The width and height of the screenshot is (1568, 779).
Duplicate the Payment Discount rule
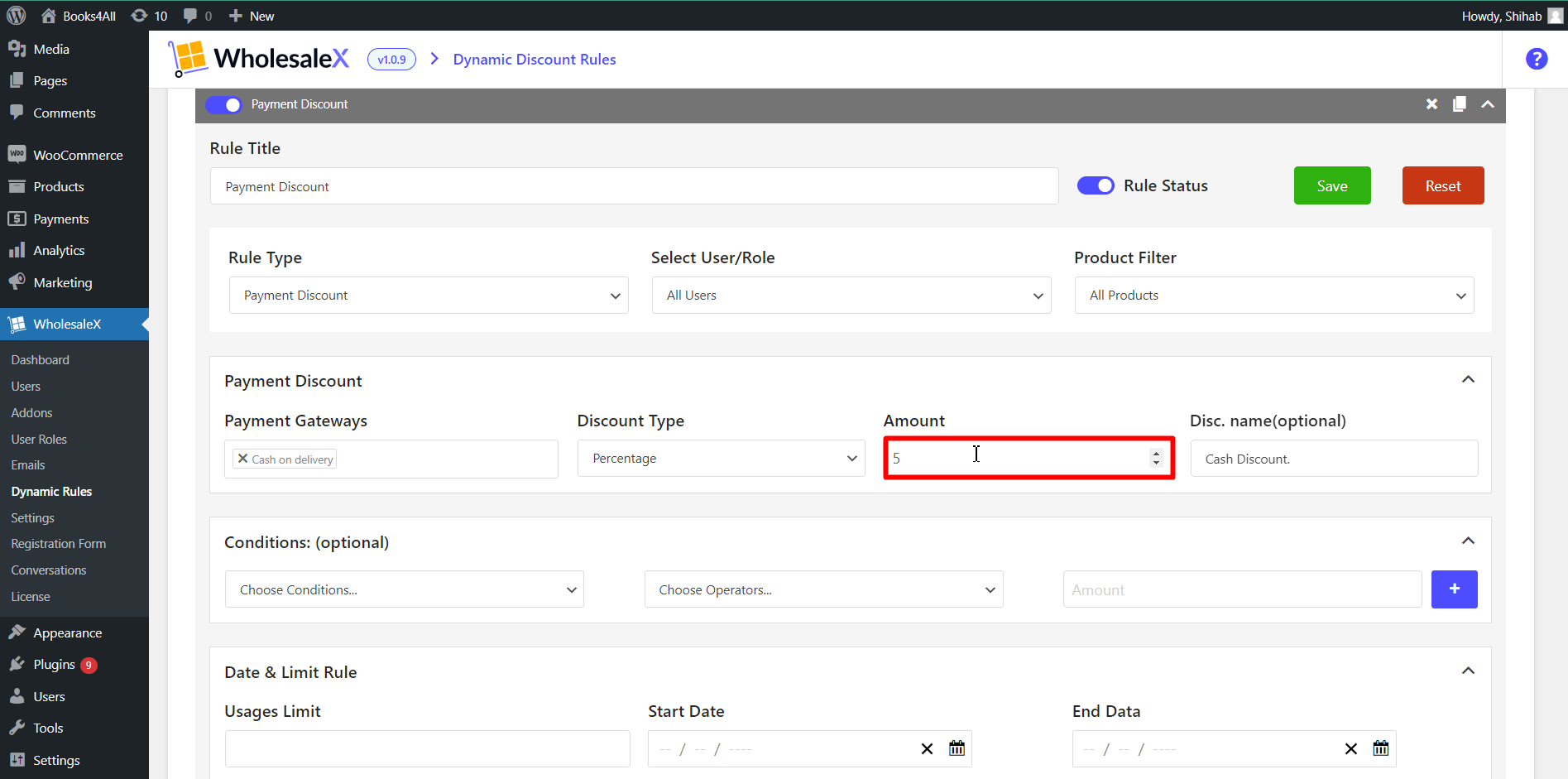[1460, 104]
